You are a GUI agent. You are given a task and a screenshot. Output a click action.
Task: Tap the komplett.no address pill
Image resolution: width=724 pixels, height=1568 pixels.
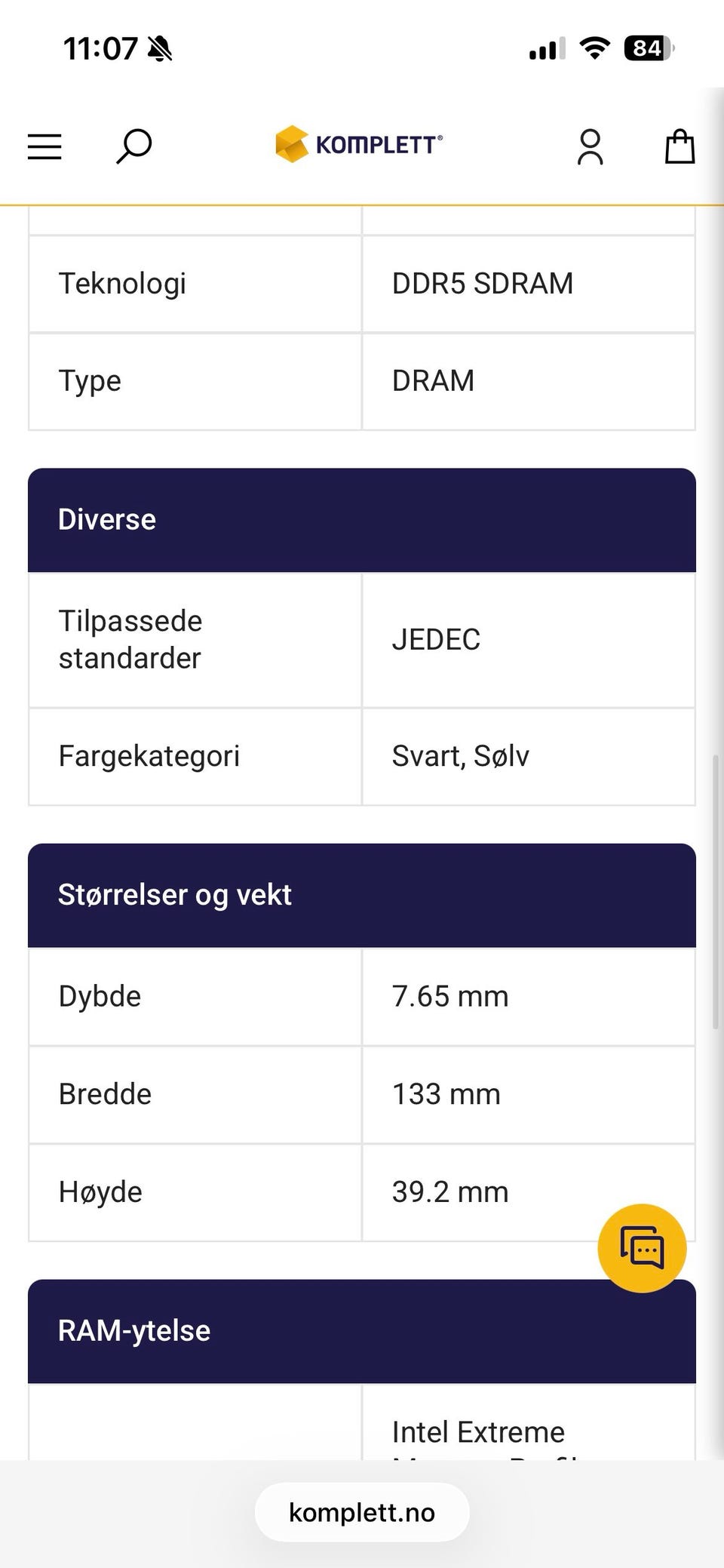coord(362,1512)
